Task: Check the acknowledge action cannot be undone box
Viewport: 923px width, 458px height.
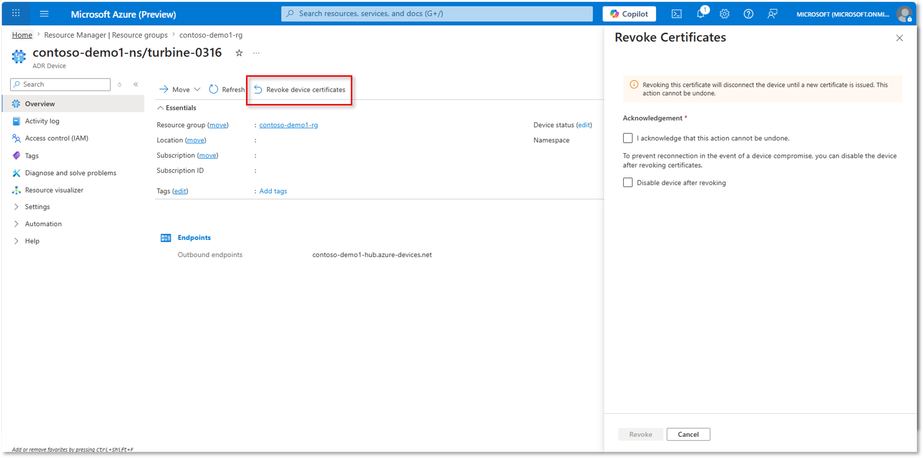Action: [628, 138]
